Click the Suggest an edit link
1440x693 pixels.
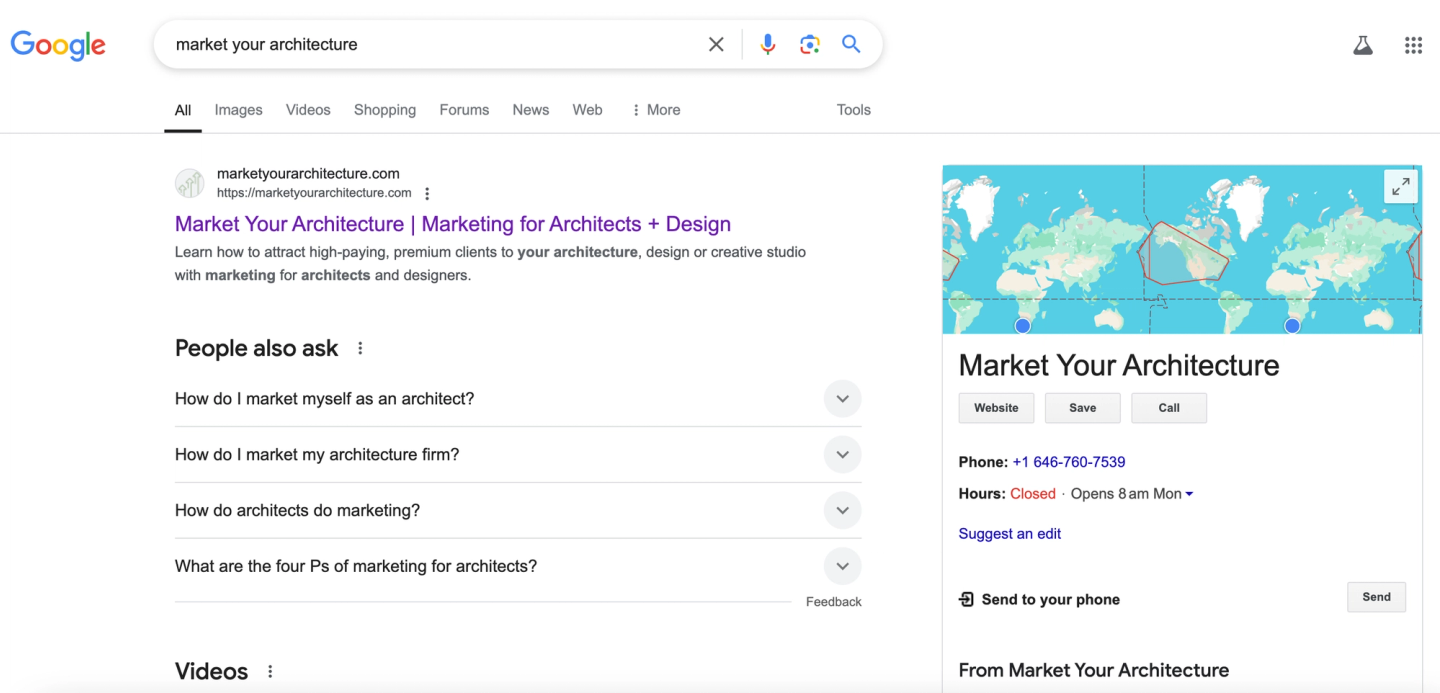1010,534
